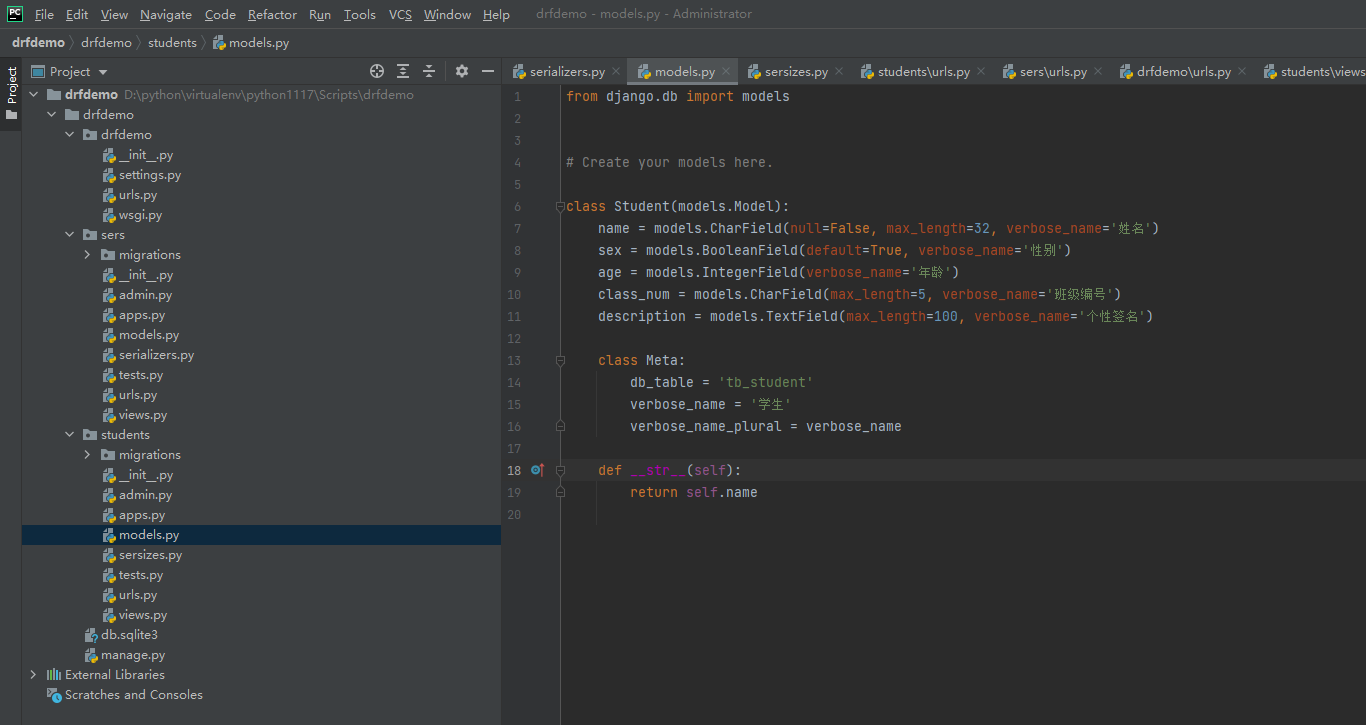Select tests.py under sers folder

pos(141,375)
